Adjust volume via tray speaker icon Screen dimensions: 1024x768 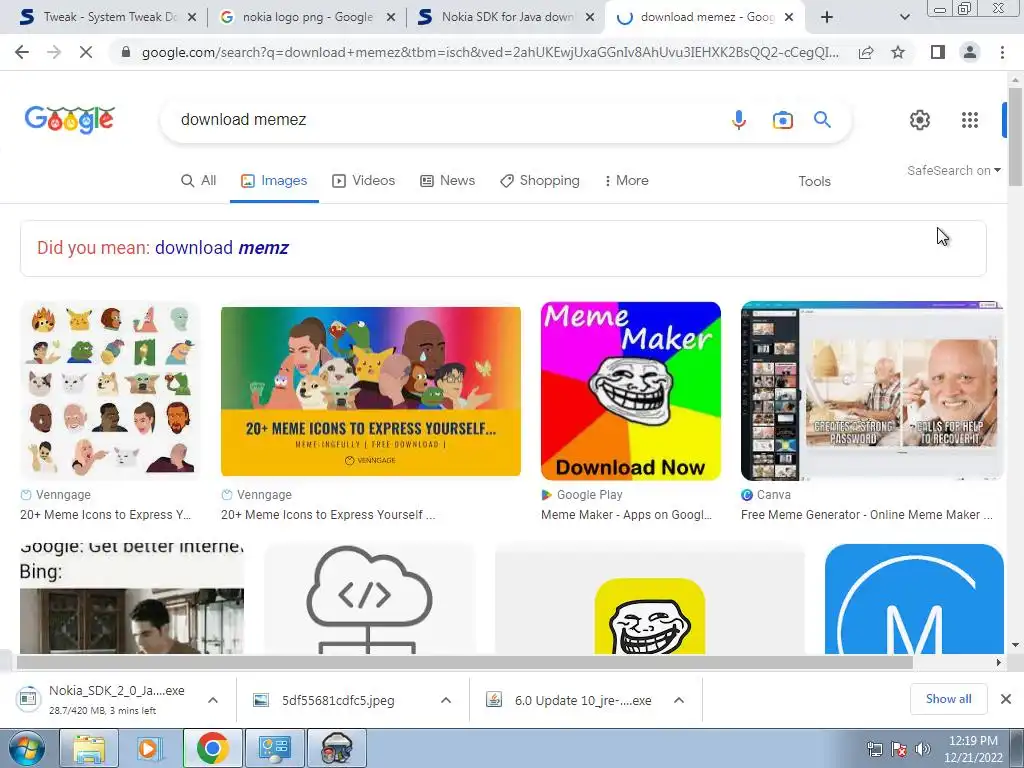pyautogui.click(x=922, y=749)
